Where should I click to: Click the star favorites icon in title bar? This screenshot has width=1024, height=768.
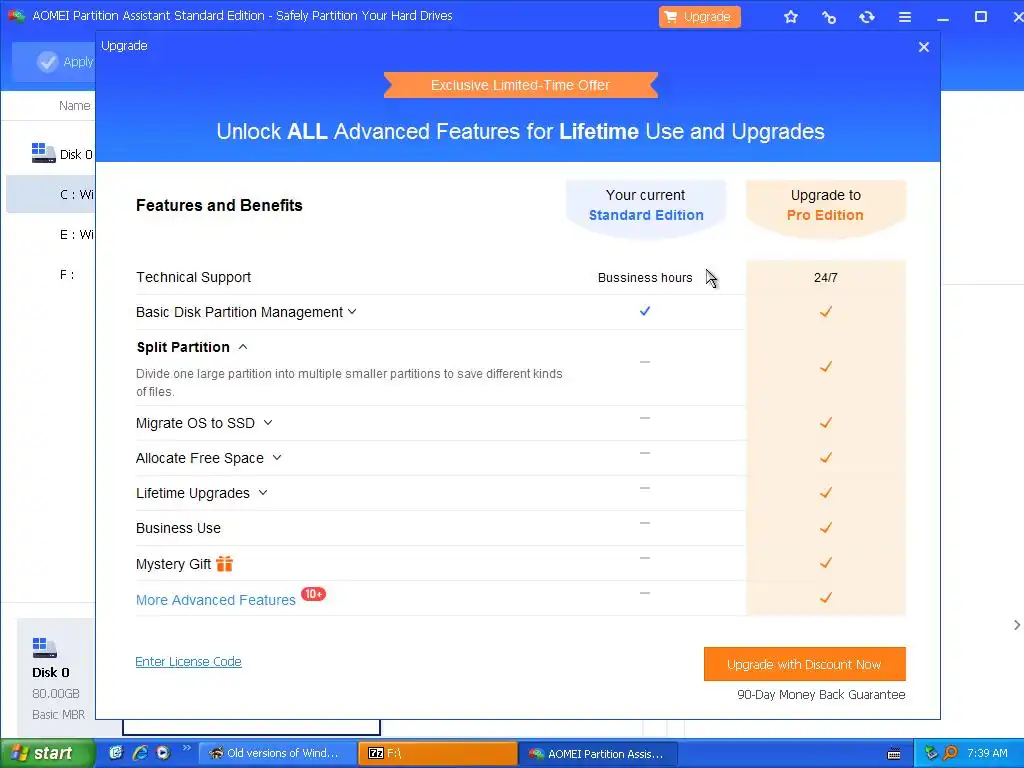pos(791,17)
